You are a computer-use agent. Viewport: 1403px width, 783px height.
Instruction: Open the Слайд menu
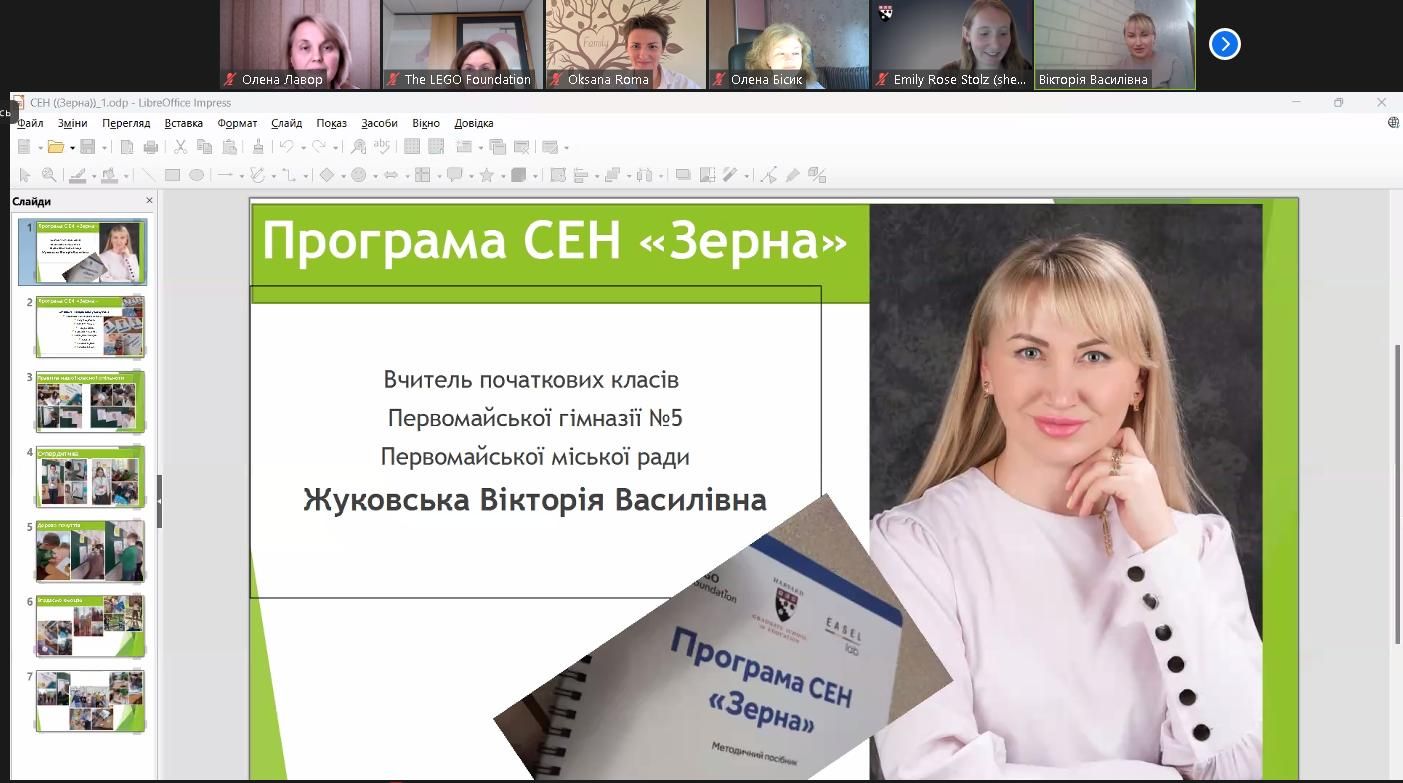[x=286, y=123]
